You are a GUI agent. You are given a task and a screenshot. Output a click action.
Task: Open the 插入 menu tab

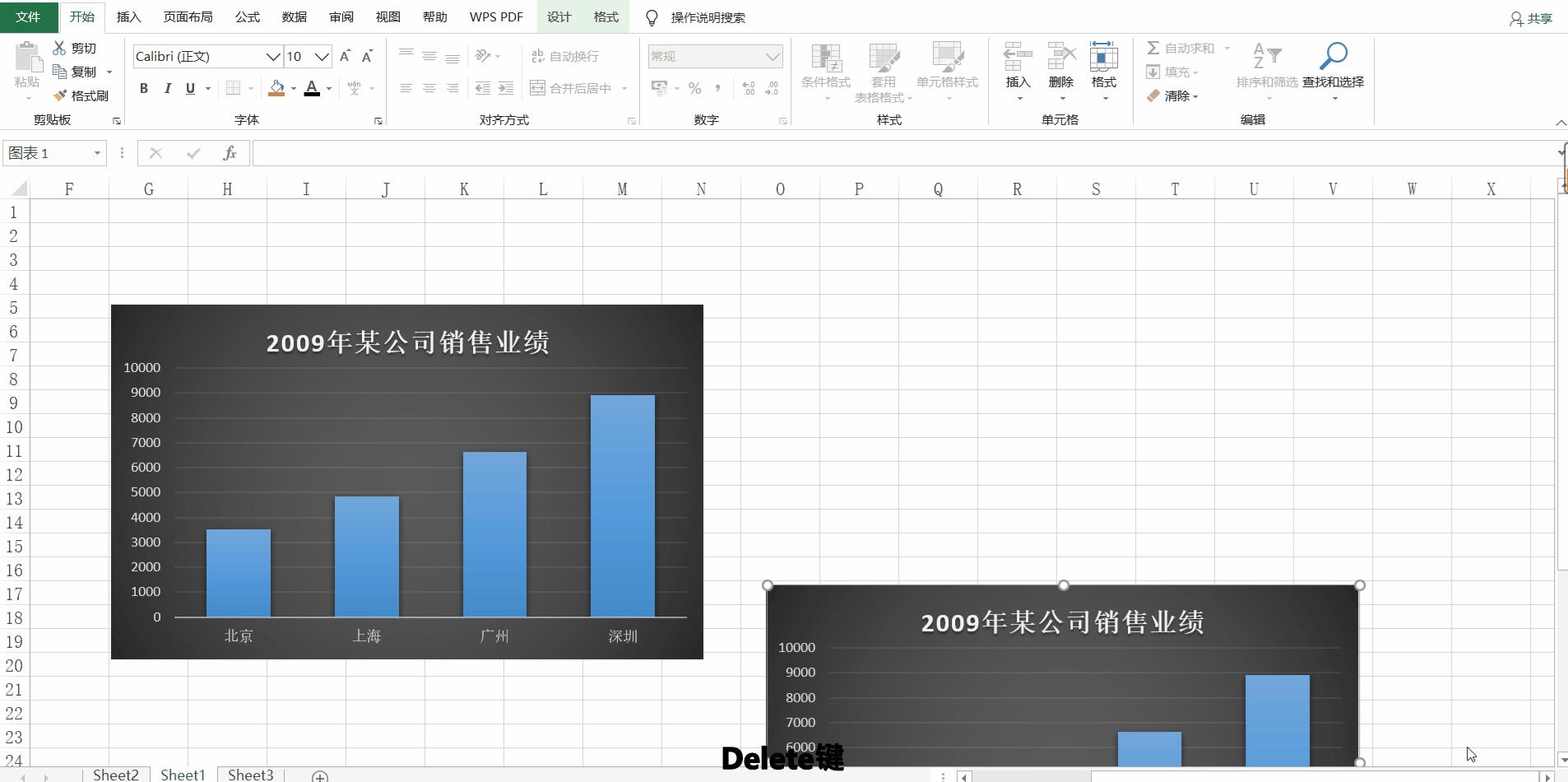pyautogui.click(x=129, y=16)
